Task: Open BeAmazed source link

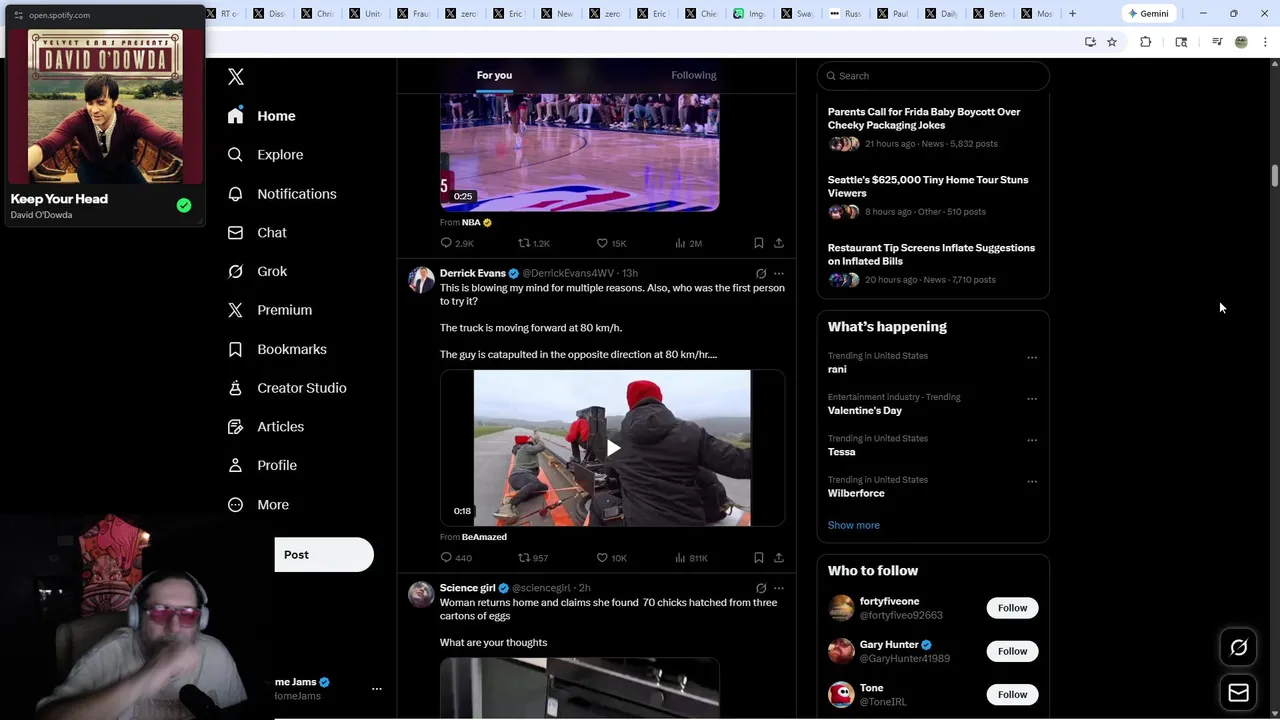Action: click(x=484, y=537)
